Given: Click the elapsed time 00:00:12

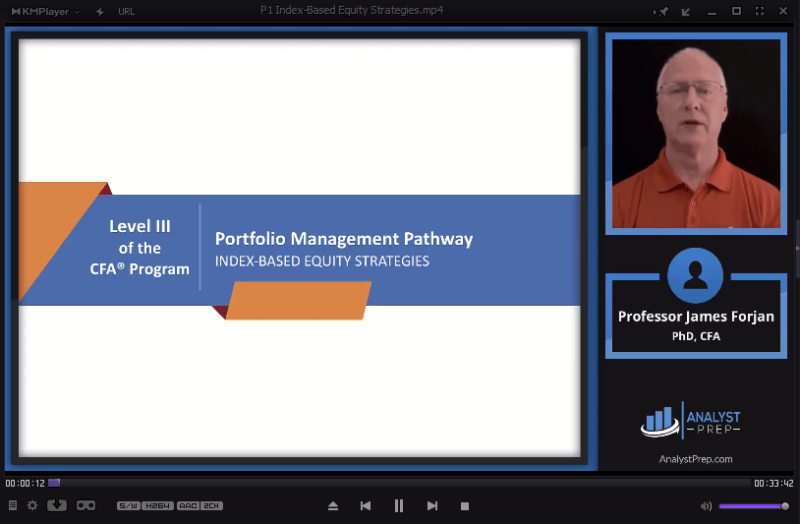Looking at the screenshot, I should point(25,483).
